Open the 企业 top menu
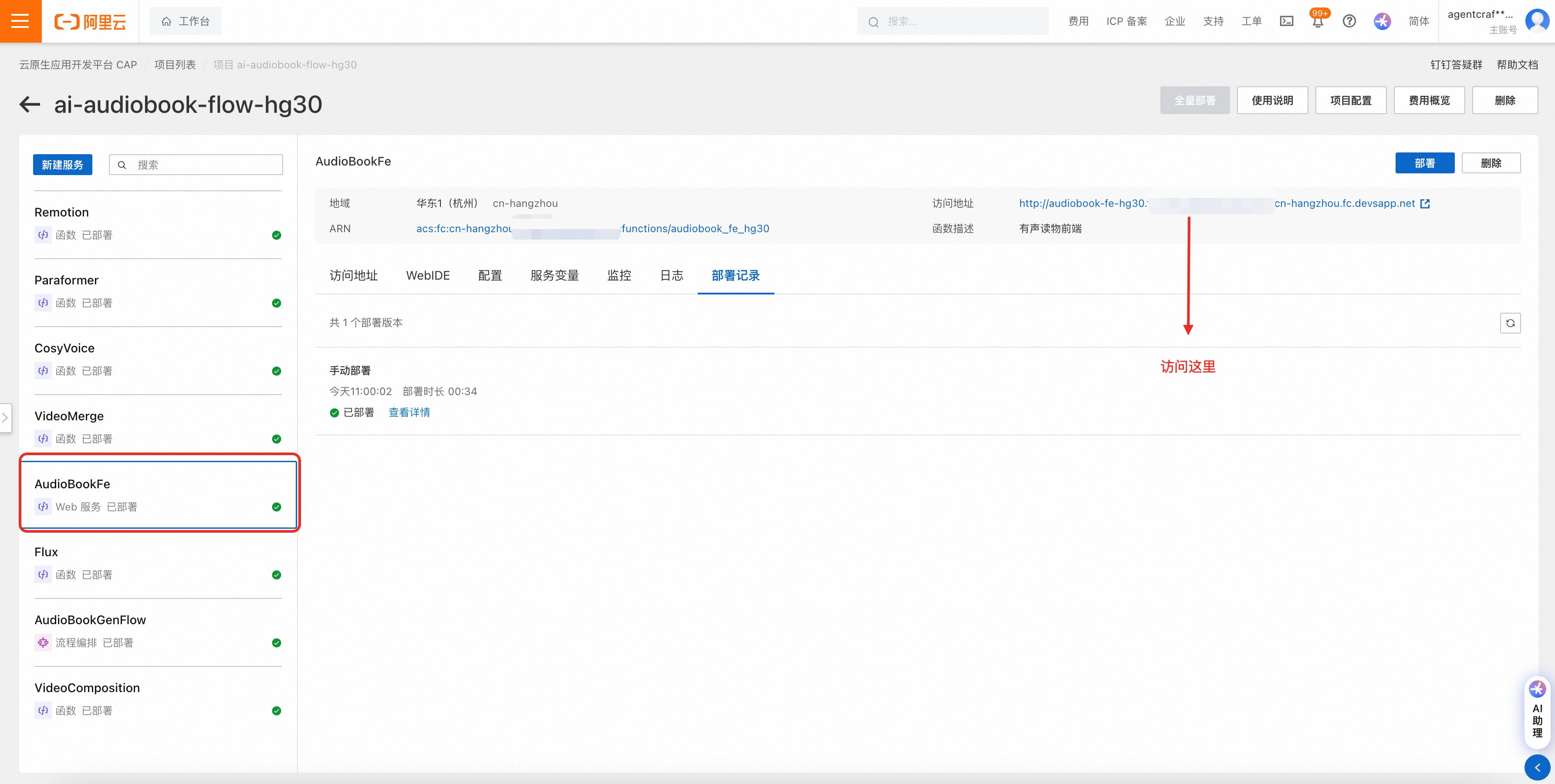This screenshot has width=1555, height=784. coord(1175,21)
